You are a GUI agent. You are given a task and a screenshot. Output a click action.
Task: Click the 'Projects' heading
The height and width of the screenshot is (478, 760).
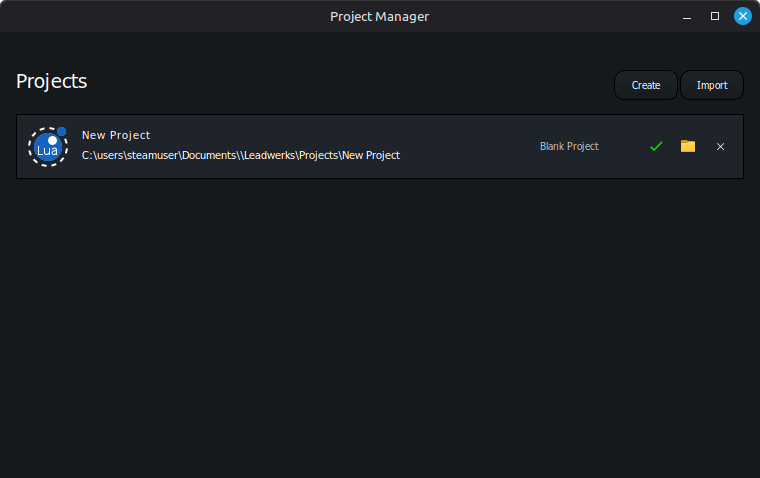point(52,81)
